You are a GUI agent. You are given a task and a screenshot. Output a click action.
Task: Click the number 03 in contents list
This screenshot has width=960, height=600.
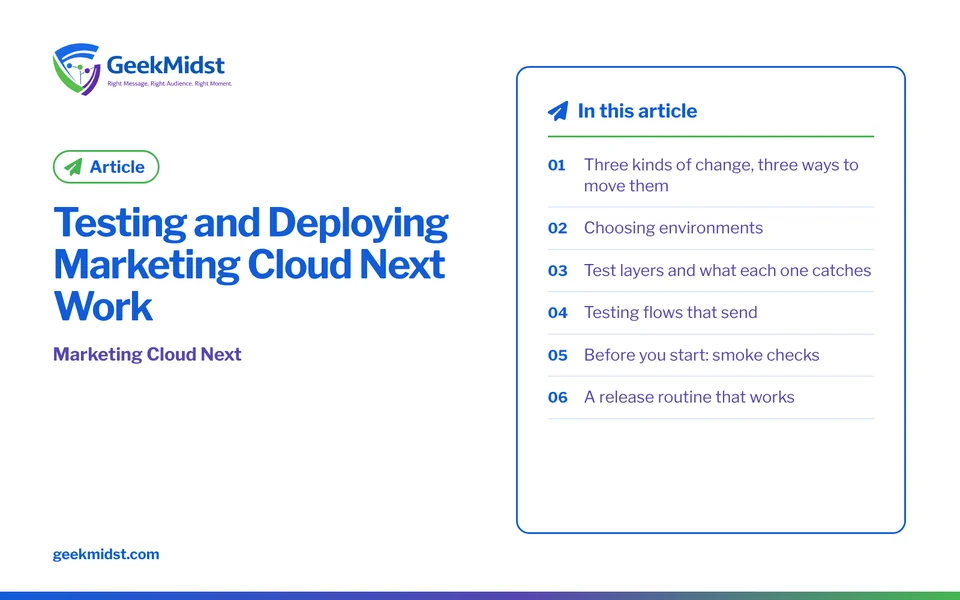tap(557, 271)
